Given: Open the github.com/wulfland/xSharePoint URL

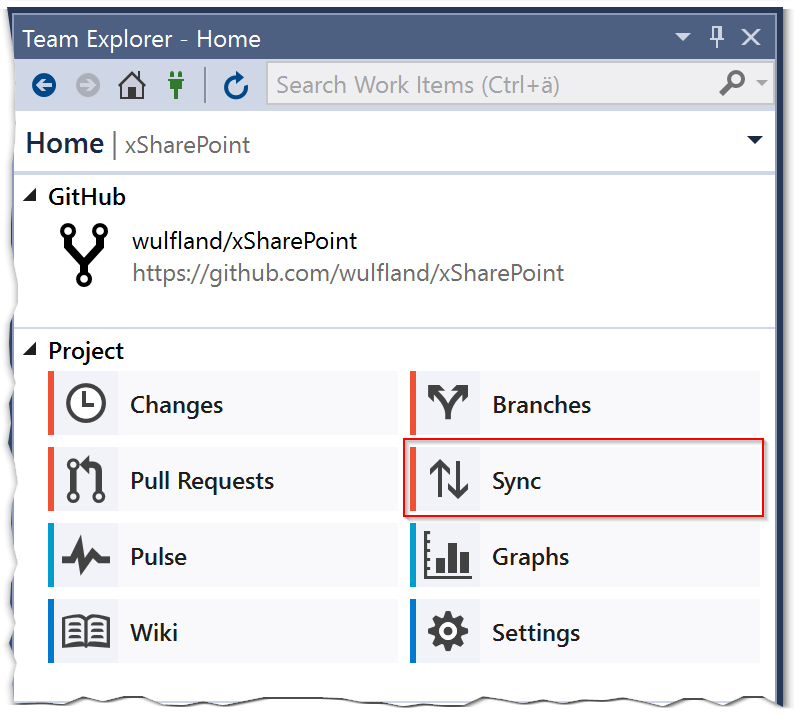Looking at the screenshot, I should [x=348, y=273].
